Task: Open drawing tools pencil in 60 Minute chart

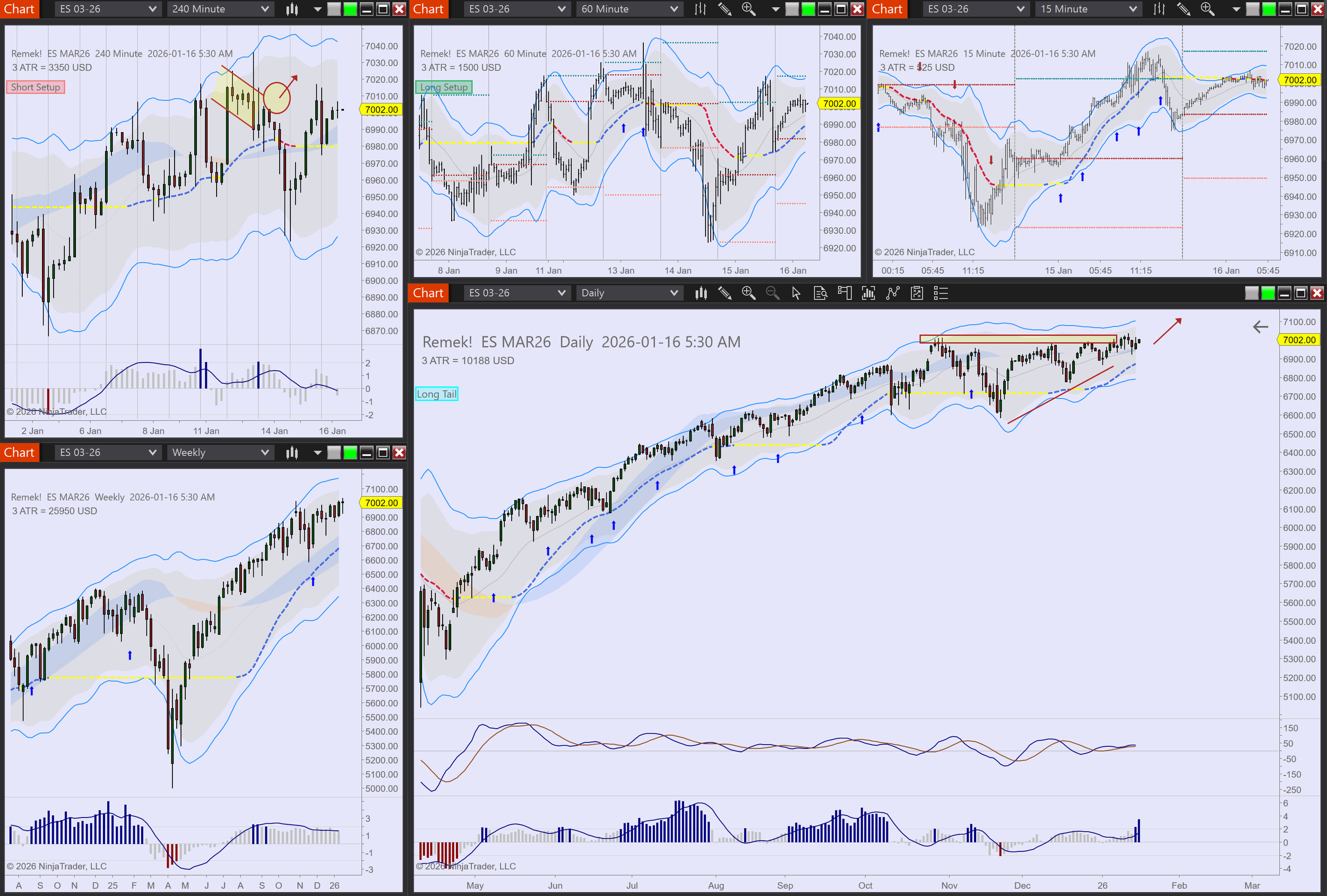Action: [x=724, y=9]
